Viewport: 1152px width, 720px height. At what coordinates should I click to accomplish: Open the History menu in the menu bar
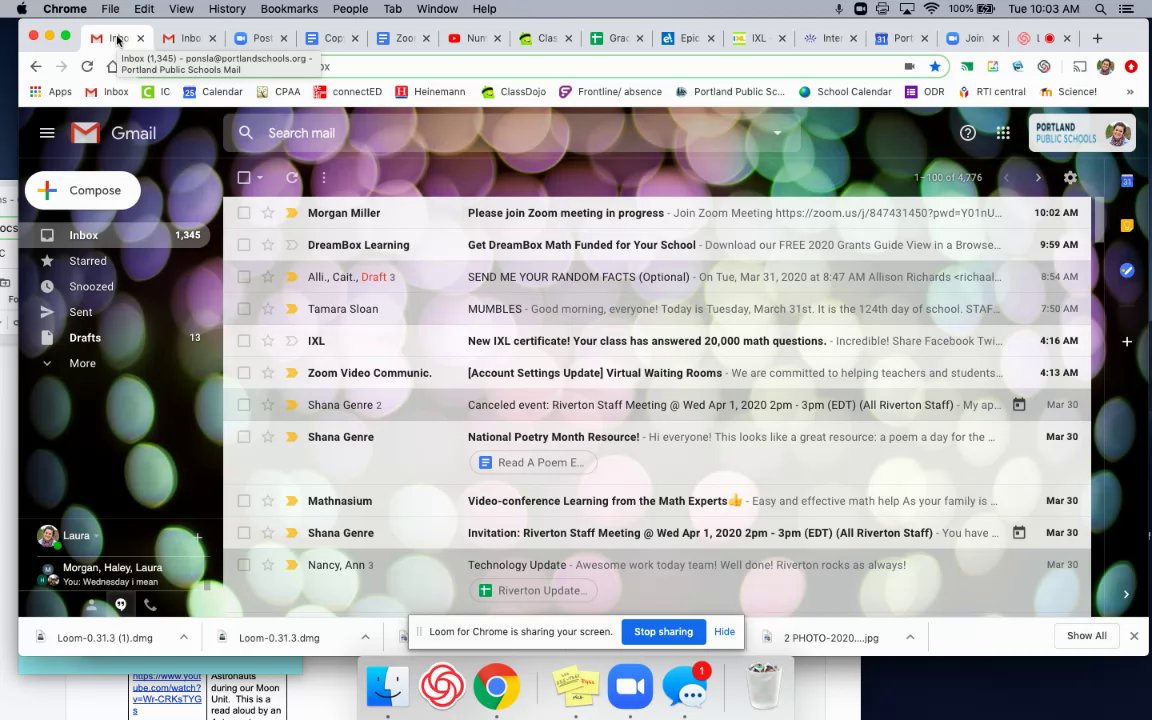[x=227, y=9]
